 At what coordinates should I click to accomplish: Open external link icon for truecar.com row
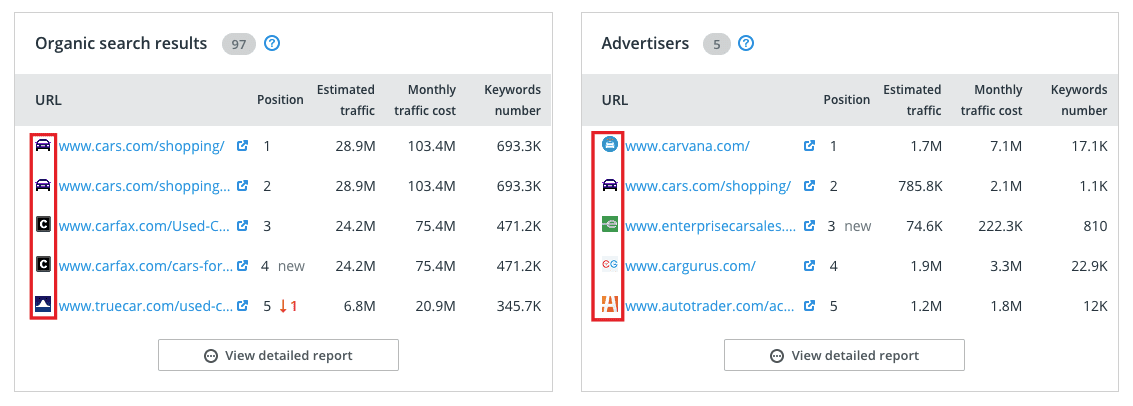(243, 306)
